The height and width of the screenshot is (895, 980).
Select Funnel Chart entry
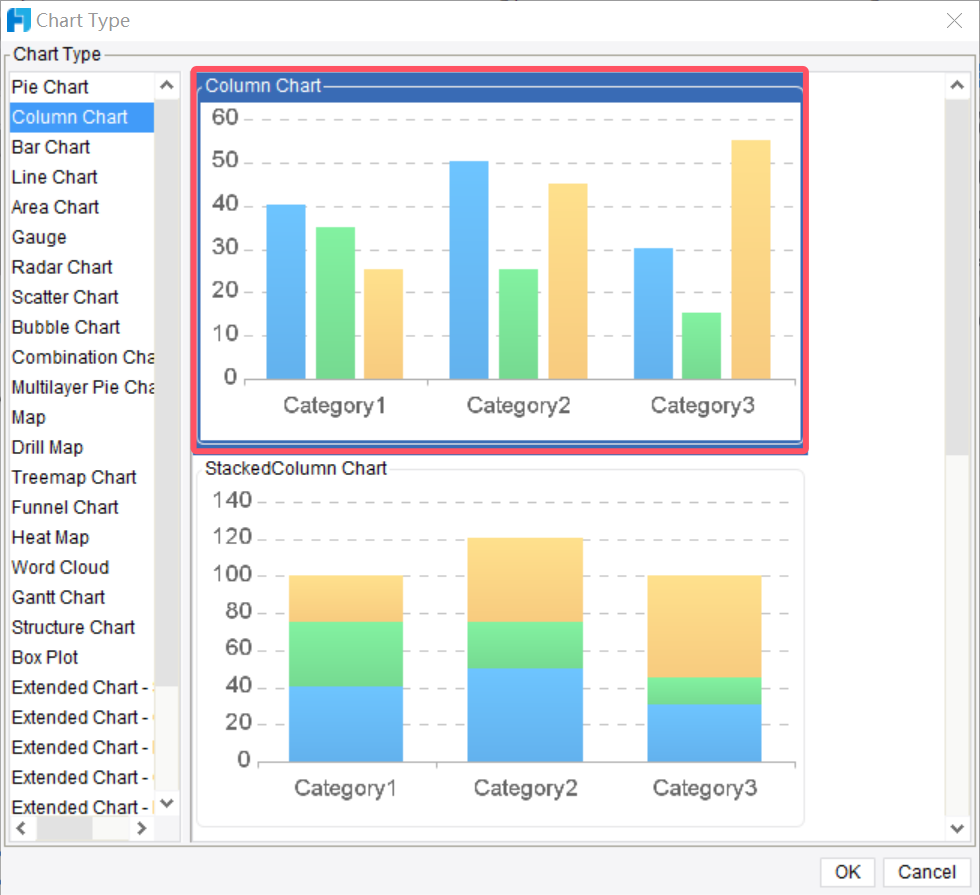(82, 507)
